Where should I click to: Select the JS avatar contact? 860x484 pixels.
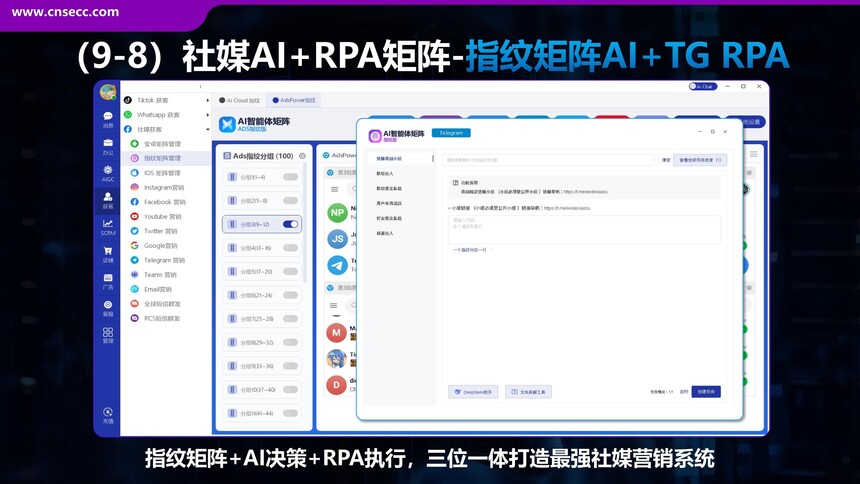click(x=337, y=239)
